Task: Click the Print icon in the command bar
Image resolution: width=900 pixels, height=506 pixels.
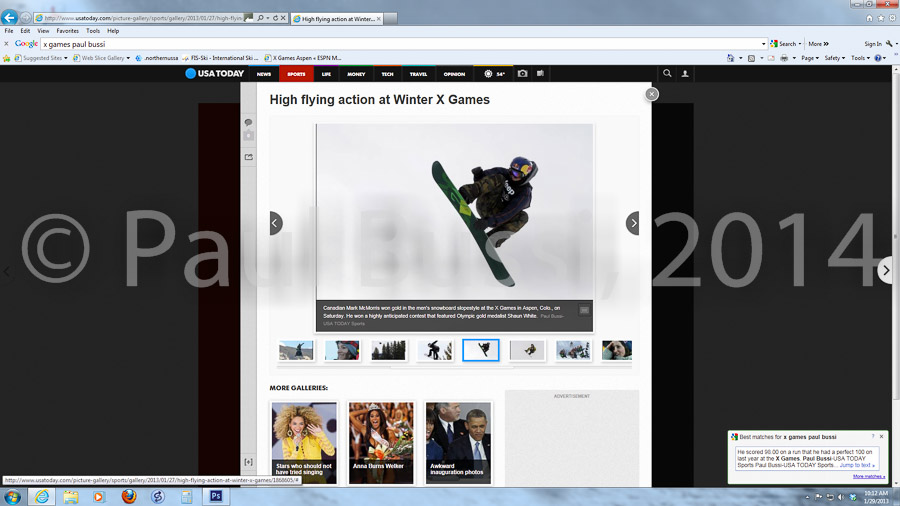Action: coord(784,58)
